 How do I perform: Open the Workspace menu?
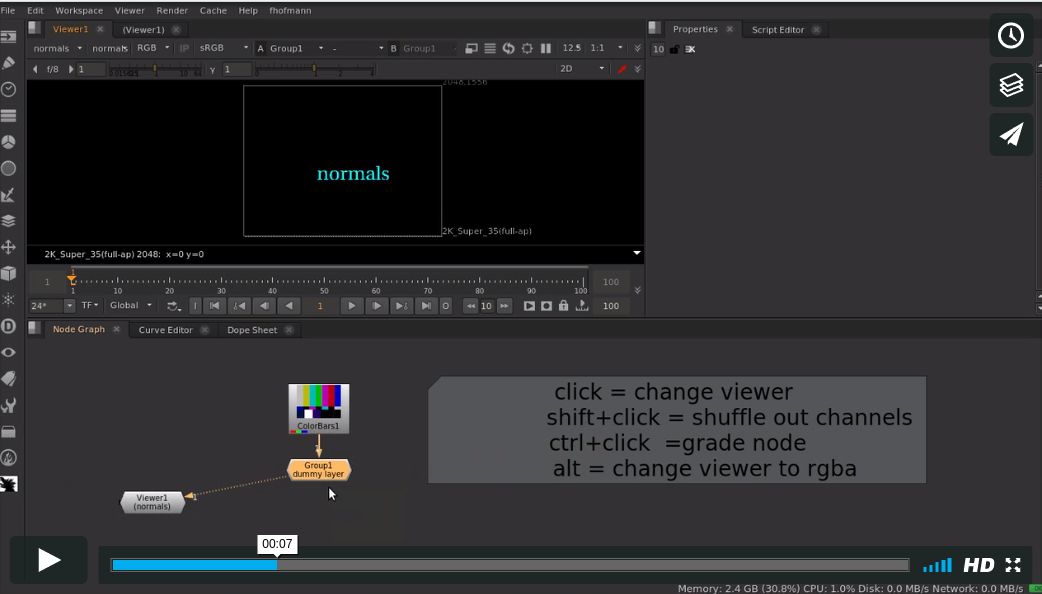tap(80, 10)
